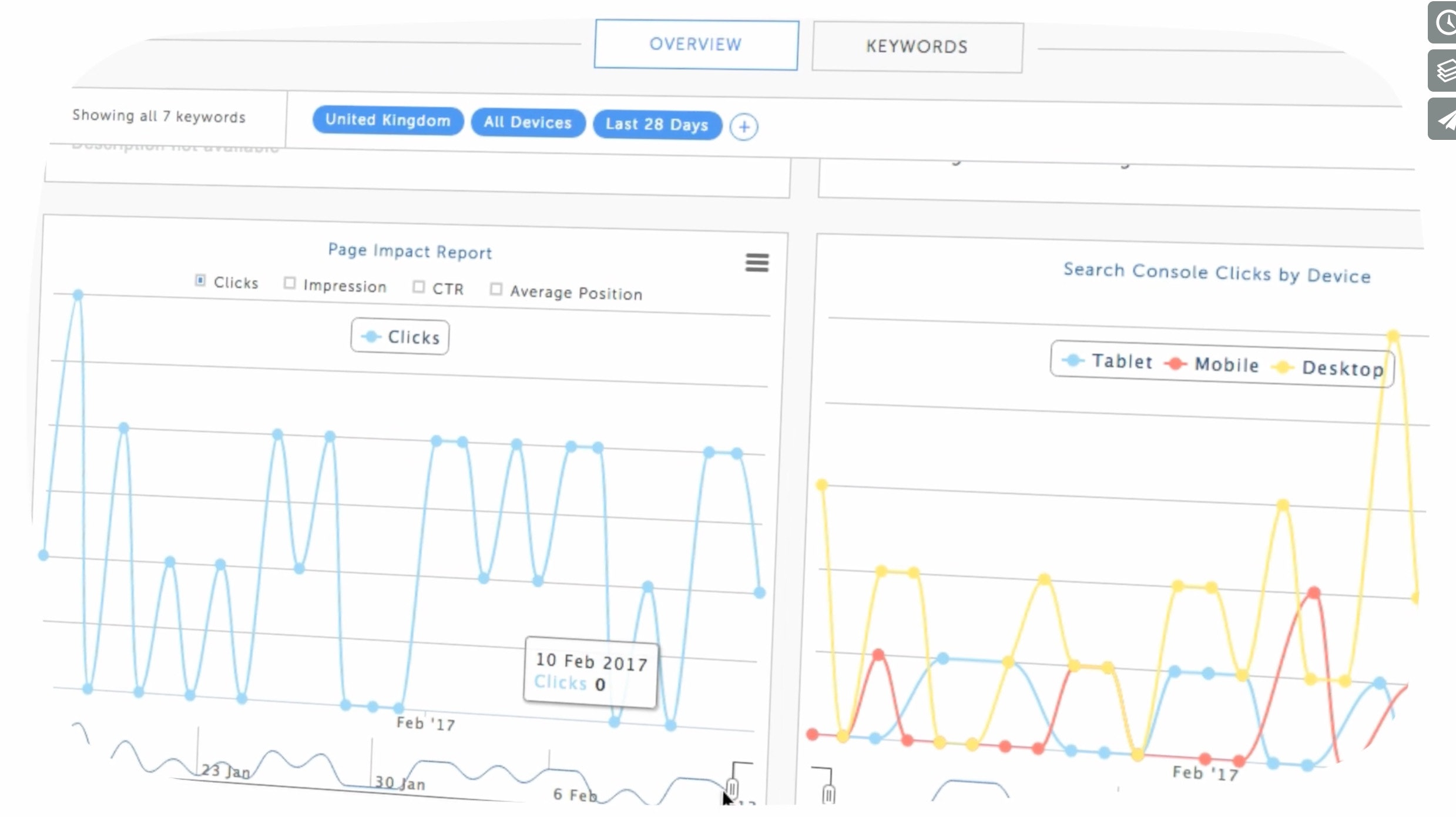Click the layers stack icon in sidebar
This screenshot has width=1456, height=817.
[x=1444, y=71]
